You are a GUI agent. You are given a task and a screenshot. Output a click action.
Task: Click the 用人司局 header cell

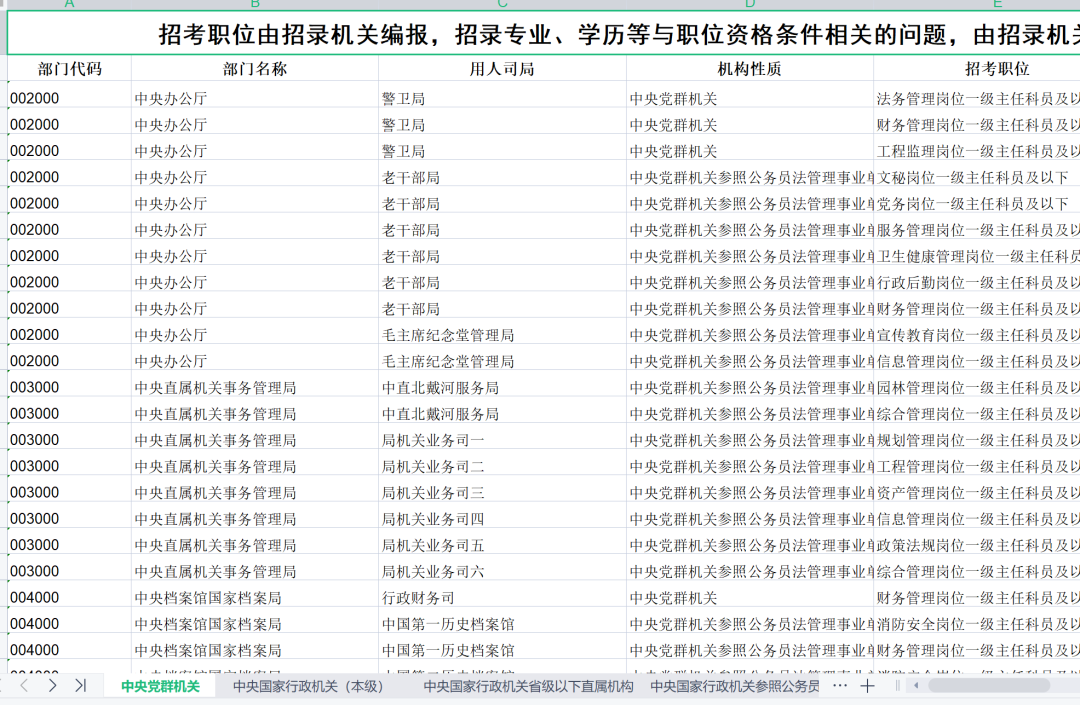(502, 69)
